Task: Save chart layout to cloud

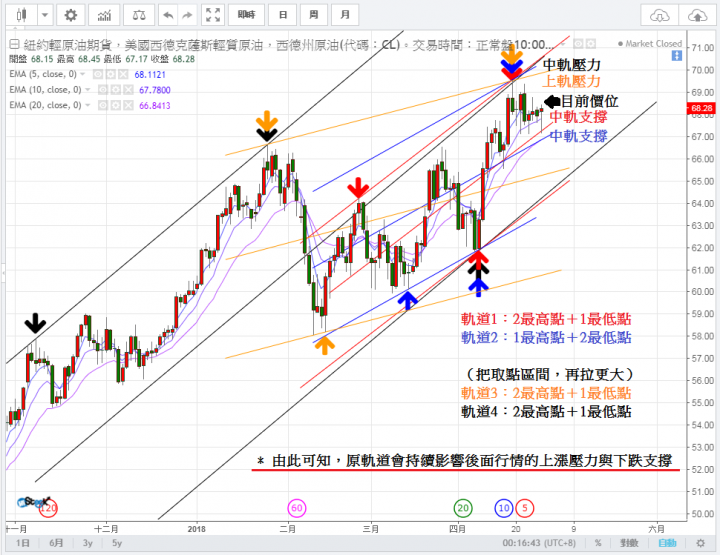Action: (x=698, y=16)
